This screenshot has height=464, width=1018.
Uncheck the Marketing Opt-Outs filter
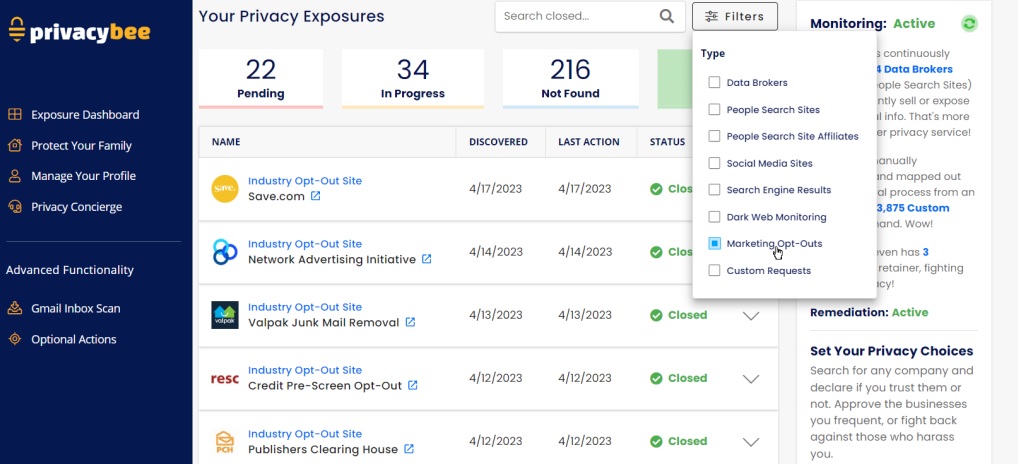[714, 243]
